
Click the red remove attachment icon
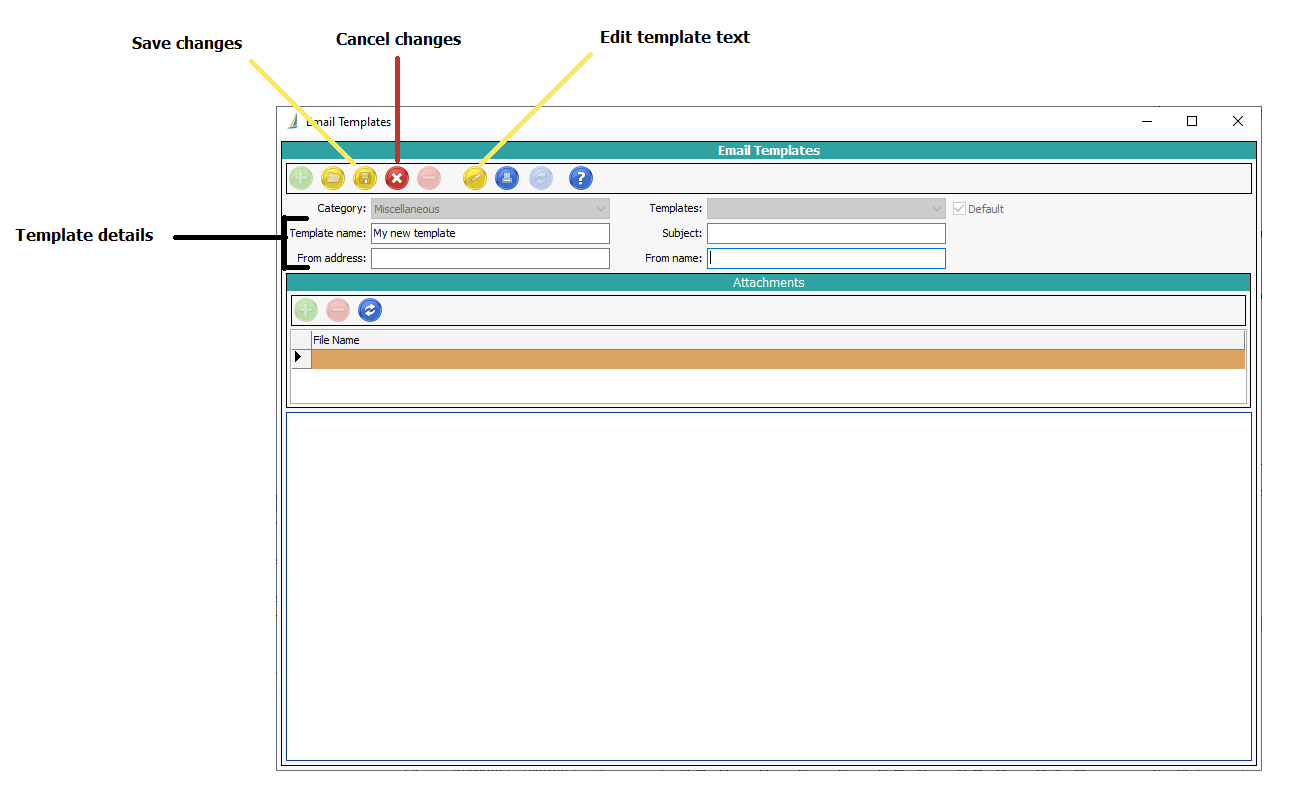[338, 310]
